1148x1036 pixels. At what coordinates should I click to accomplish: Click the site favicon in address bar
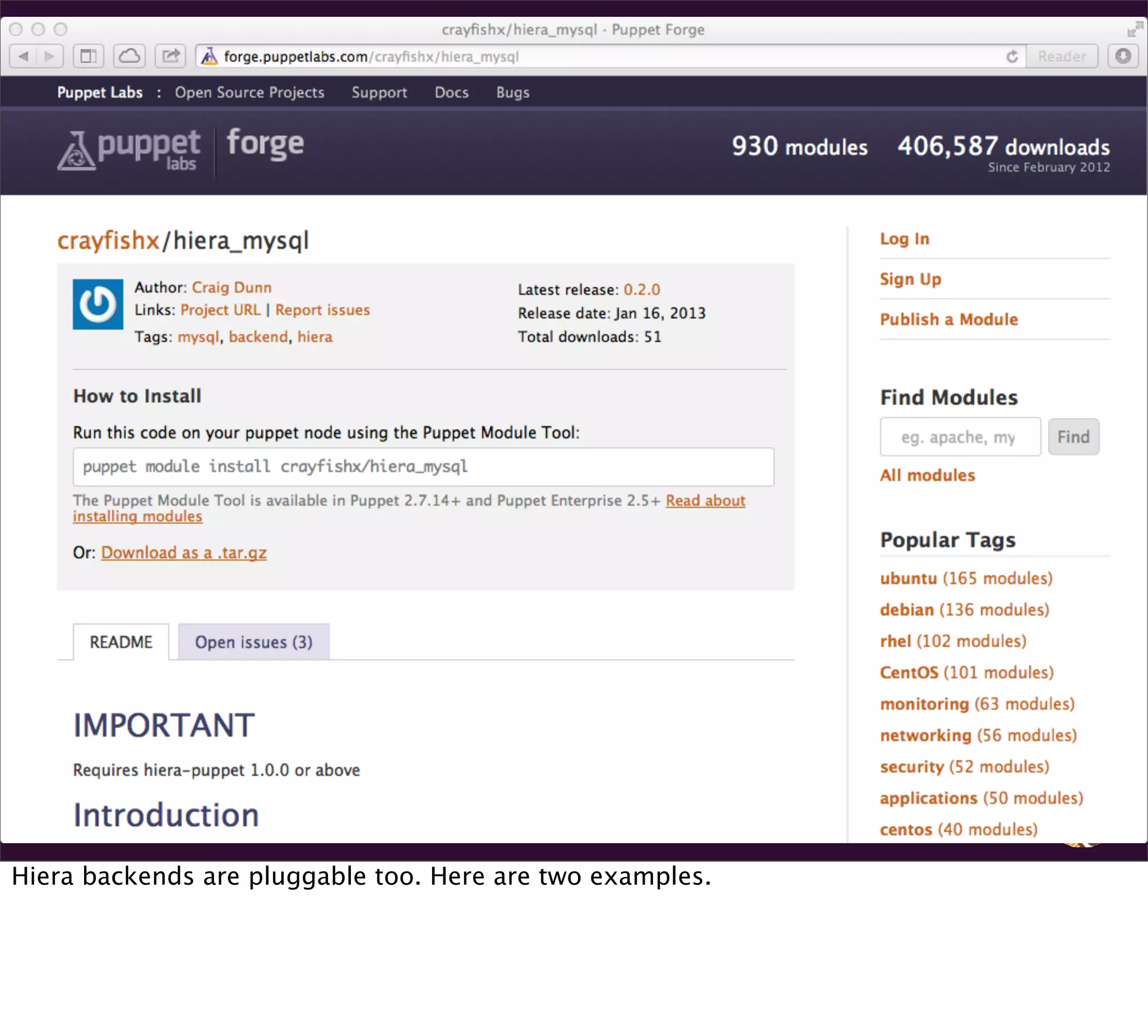tap(210, 57)
